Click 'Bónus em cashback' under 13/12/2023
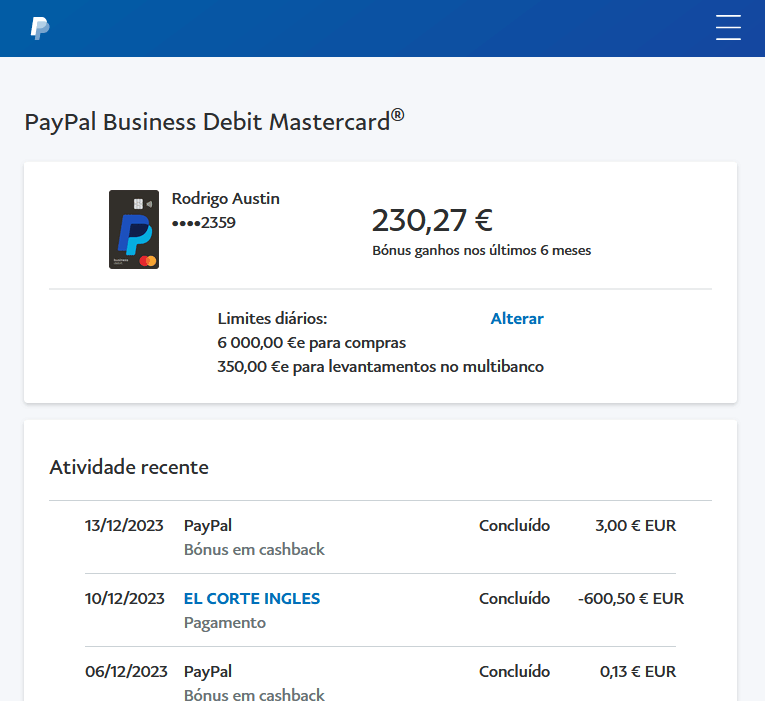 coord(254,550)
